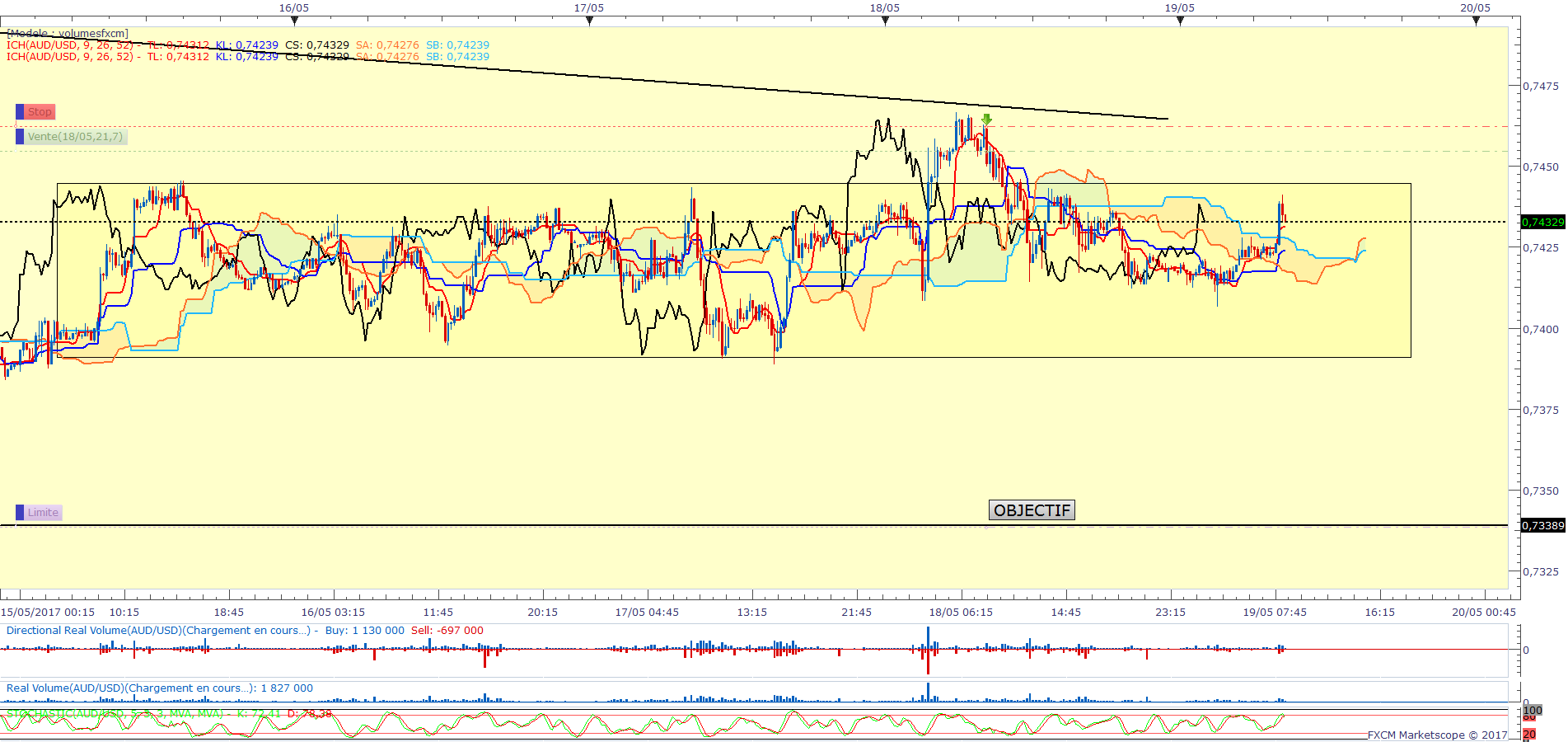Click the objective price tag 0,73389
Screen dimensions: 1568x742
click(x=1542, y=526)
